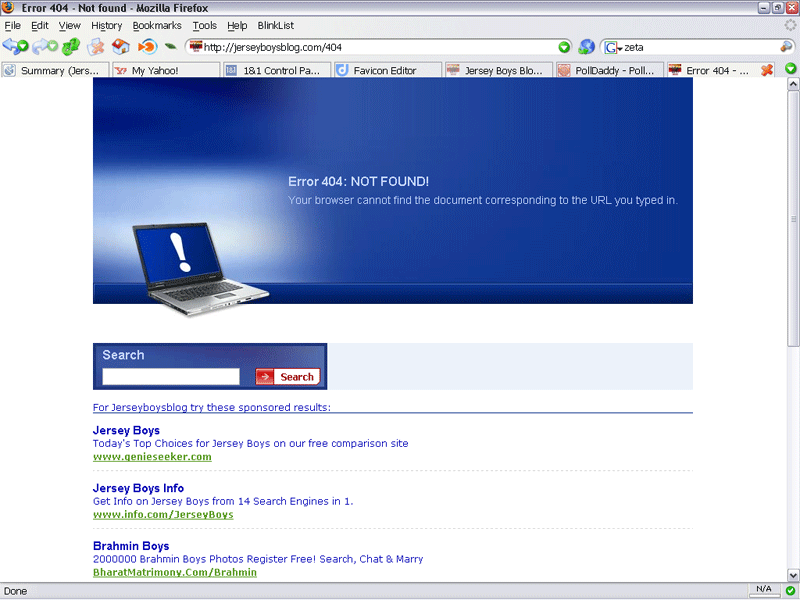Screen dimensions: 800x600
Task: Open the address bar history dropdown
Action: 564,47
